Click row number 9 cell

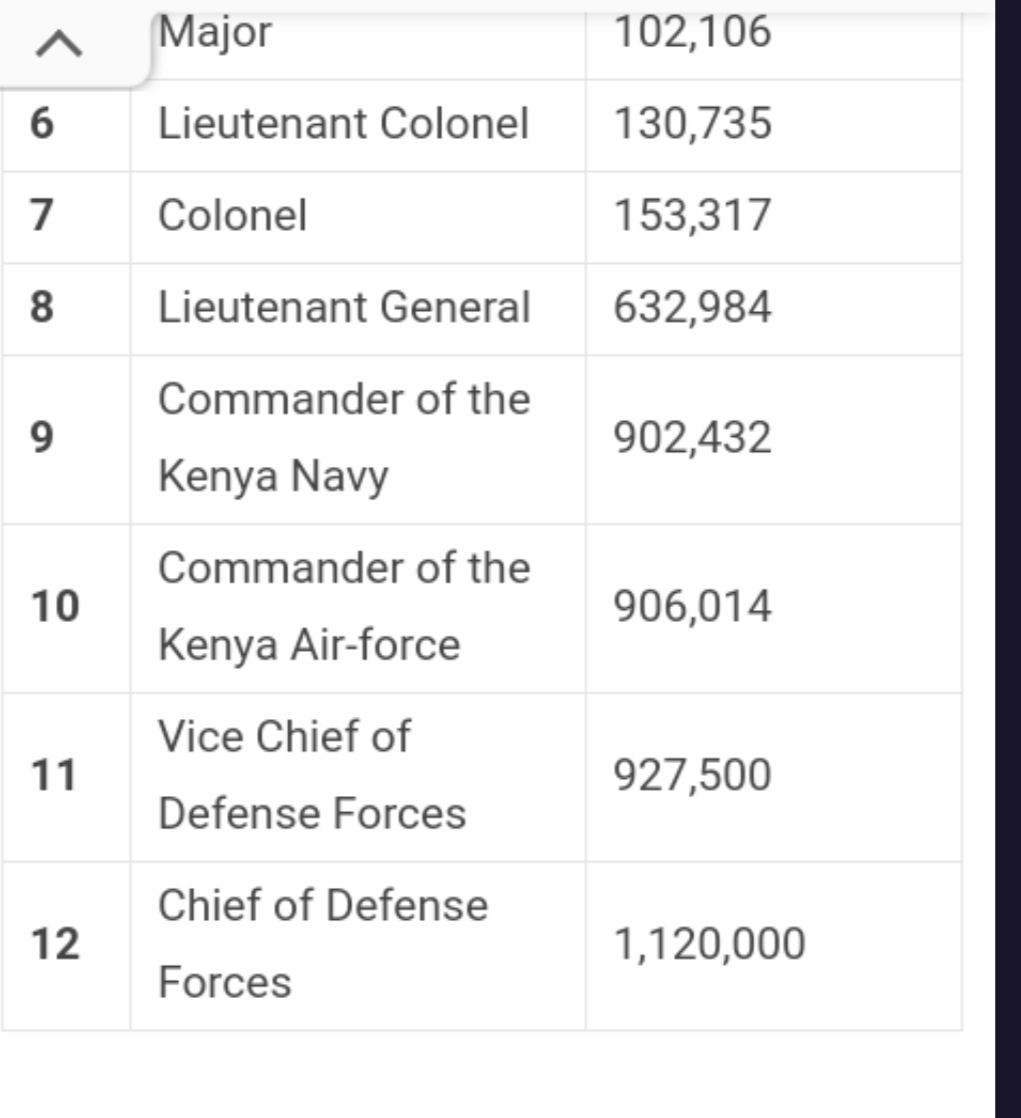click(x=66, y=439)
